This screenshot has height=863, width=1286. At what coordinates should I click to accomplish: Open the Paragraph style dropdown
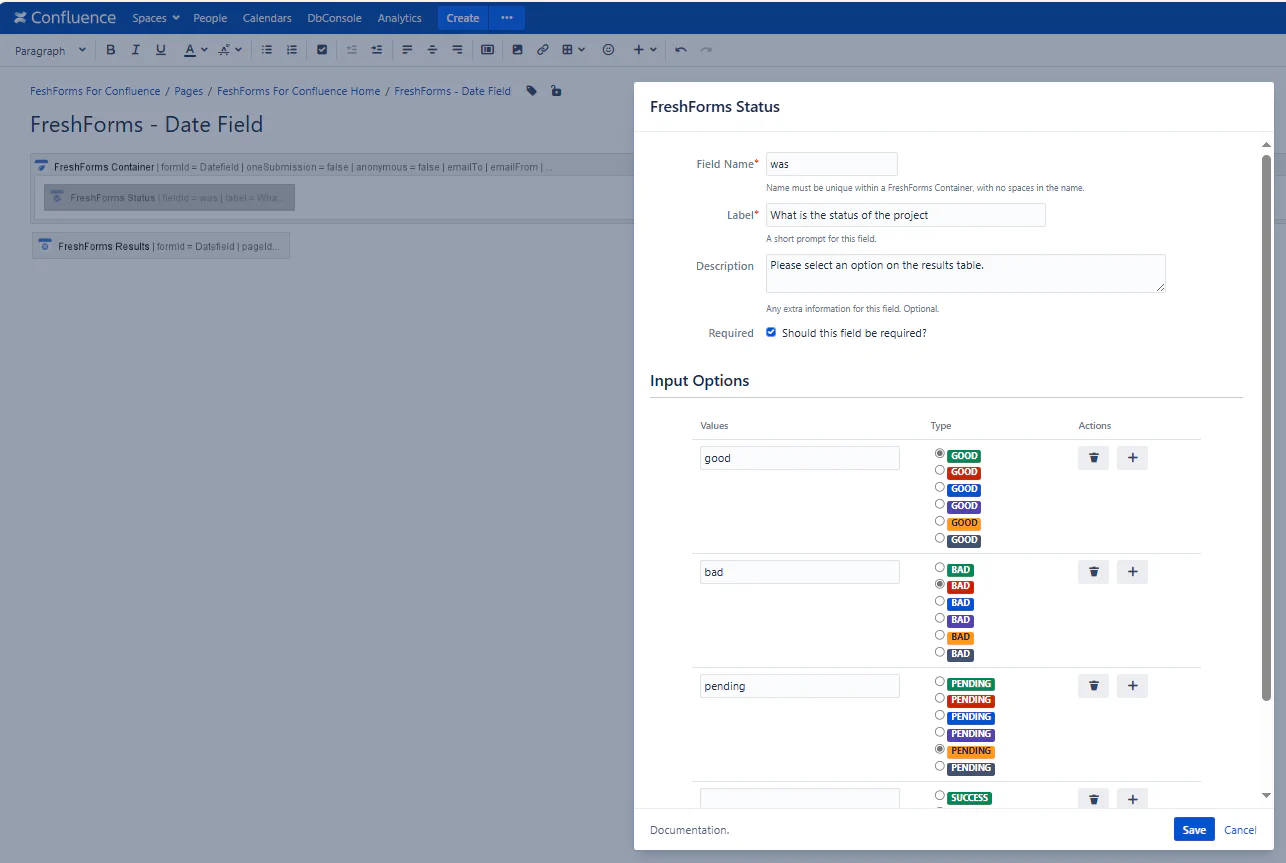50,50
